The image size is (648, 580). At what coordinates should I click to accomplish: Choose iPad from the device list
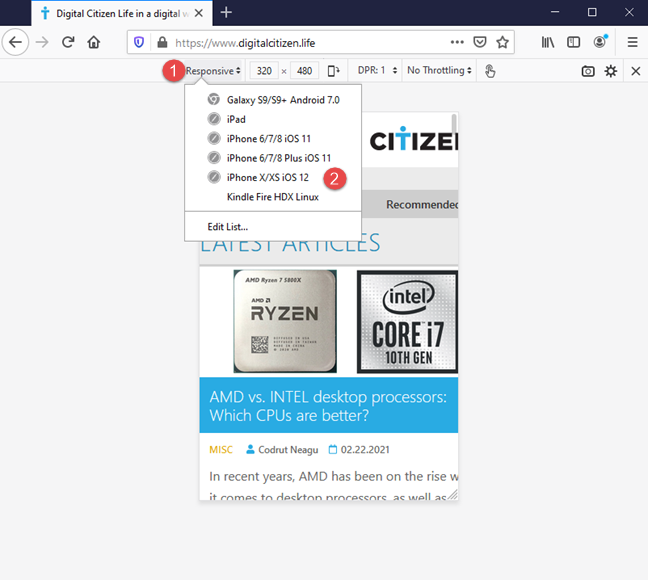click(273, 119)
